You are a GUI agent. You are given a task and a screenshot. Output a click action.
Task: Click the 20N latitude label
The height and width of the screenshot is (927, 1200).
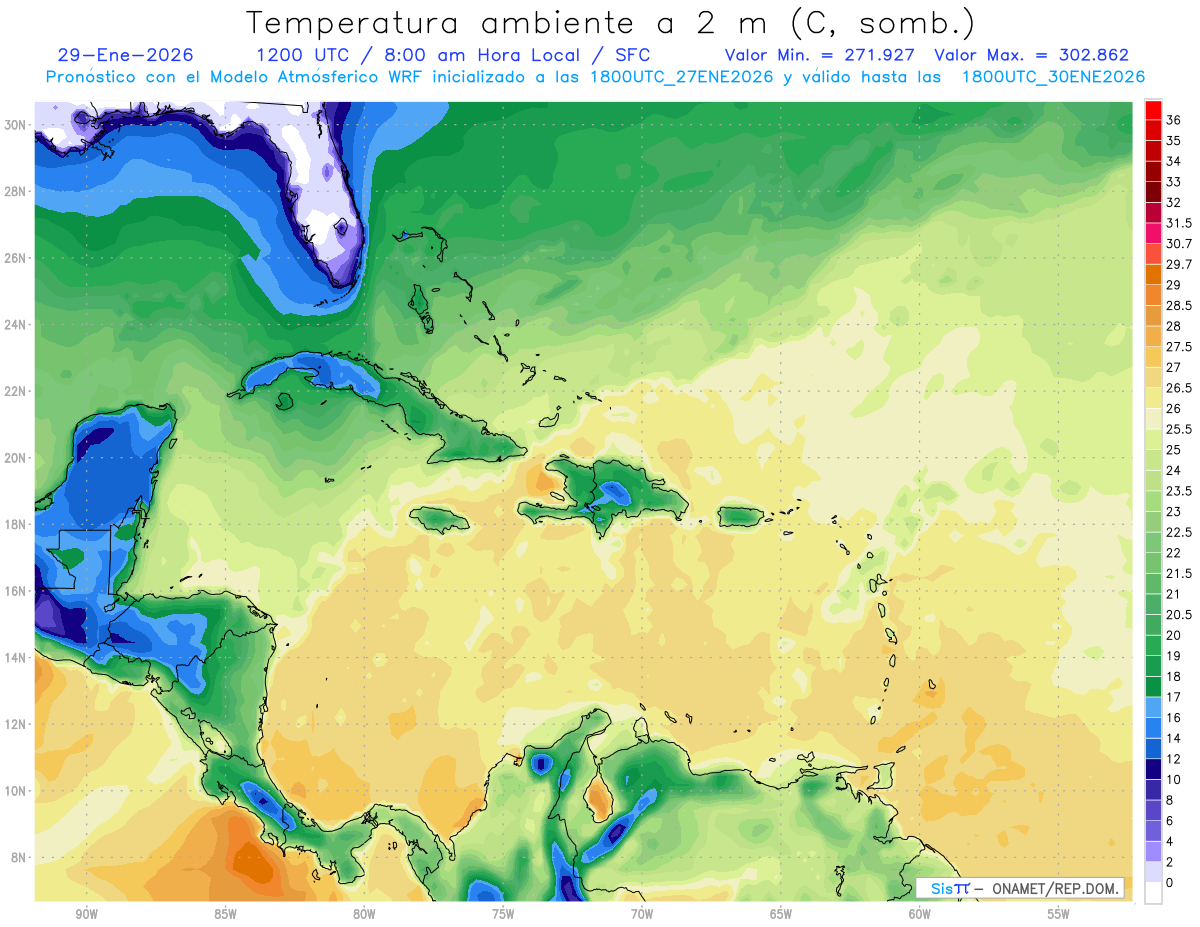click(15, 458)
